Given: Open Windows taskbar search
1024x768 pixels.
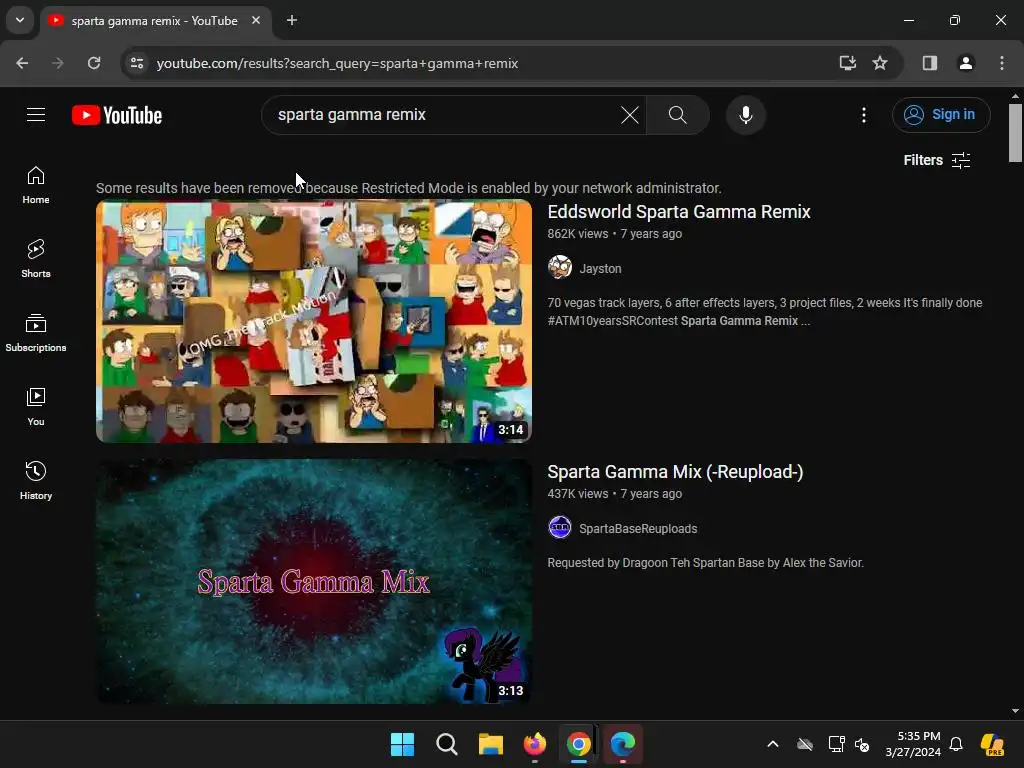Looking at the screenshot, I should [x=447, y=744].
